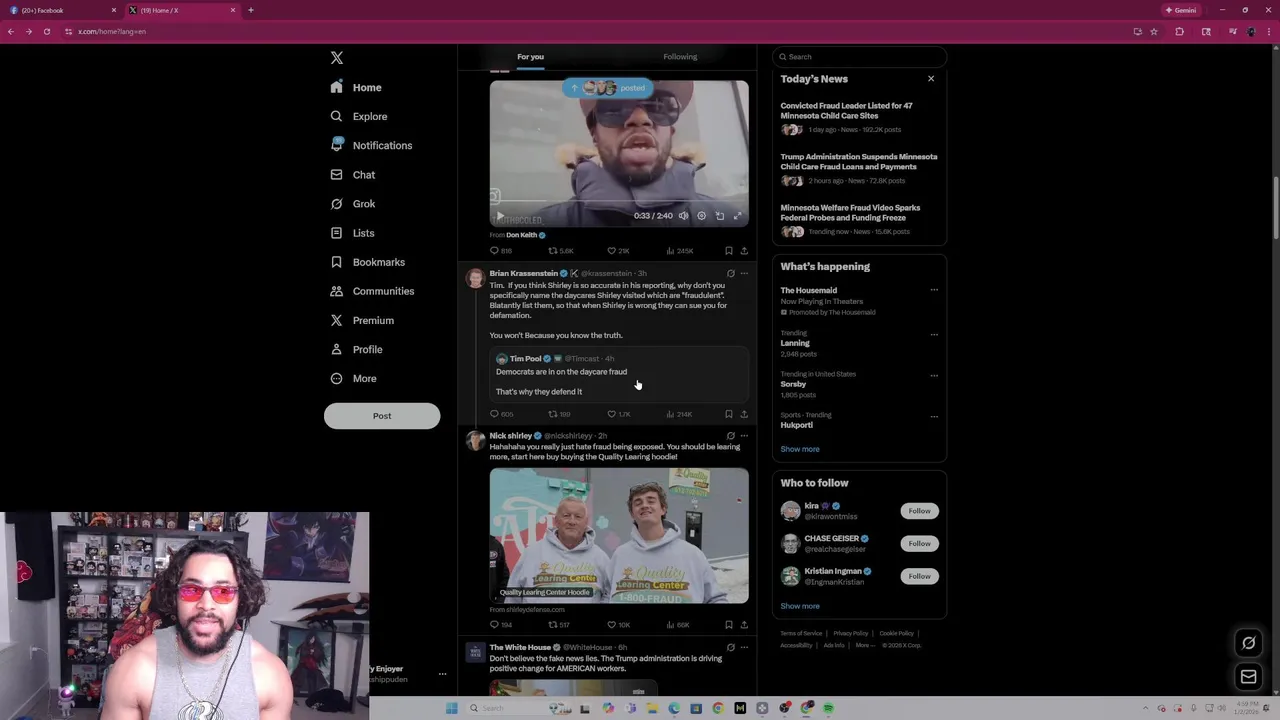The image size is (1280, 720).
Task: Open Trump Administration Suspends Minnesota news story
Action: 858,168
